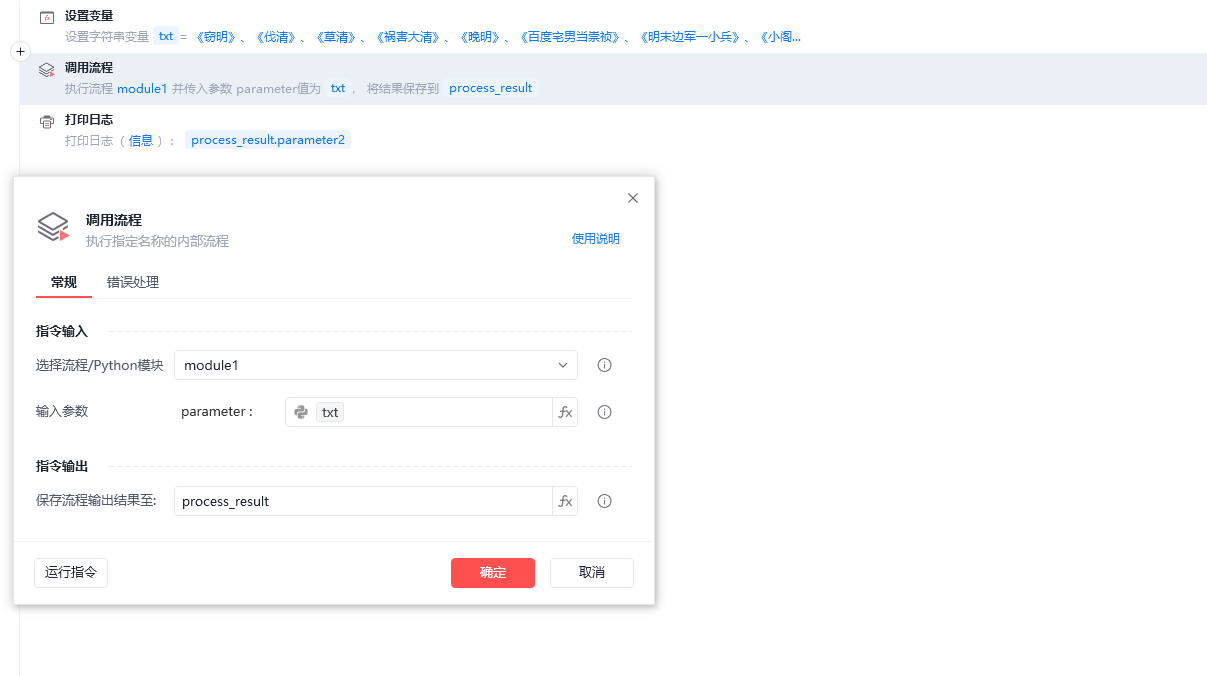
Task: Open the 使用说明 link
Action: point(595,239)
